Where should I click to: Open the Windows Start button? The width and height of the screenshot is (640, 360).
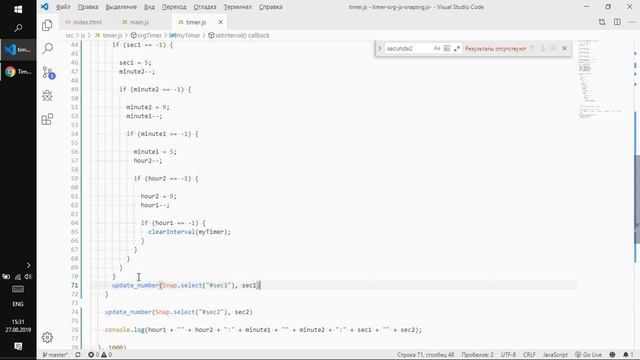18,9
